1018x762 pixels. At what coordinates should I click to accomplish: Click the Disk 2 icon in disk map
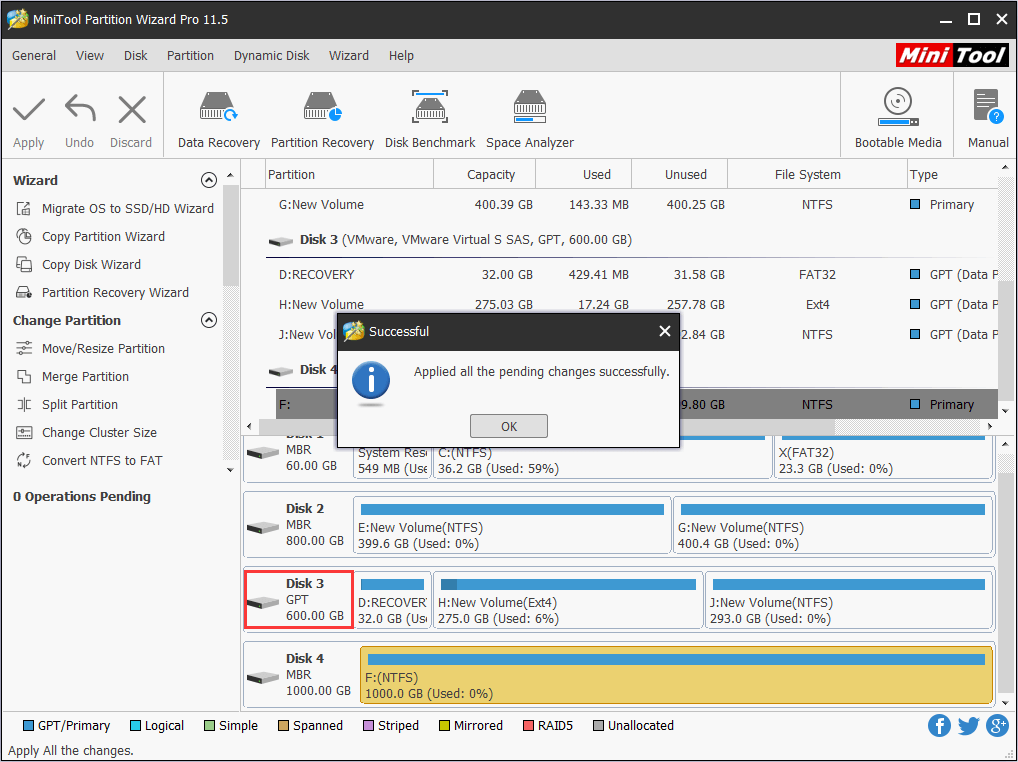click(262, 528)
